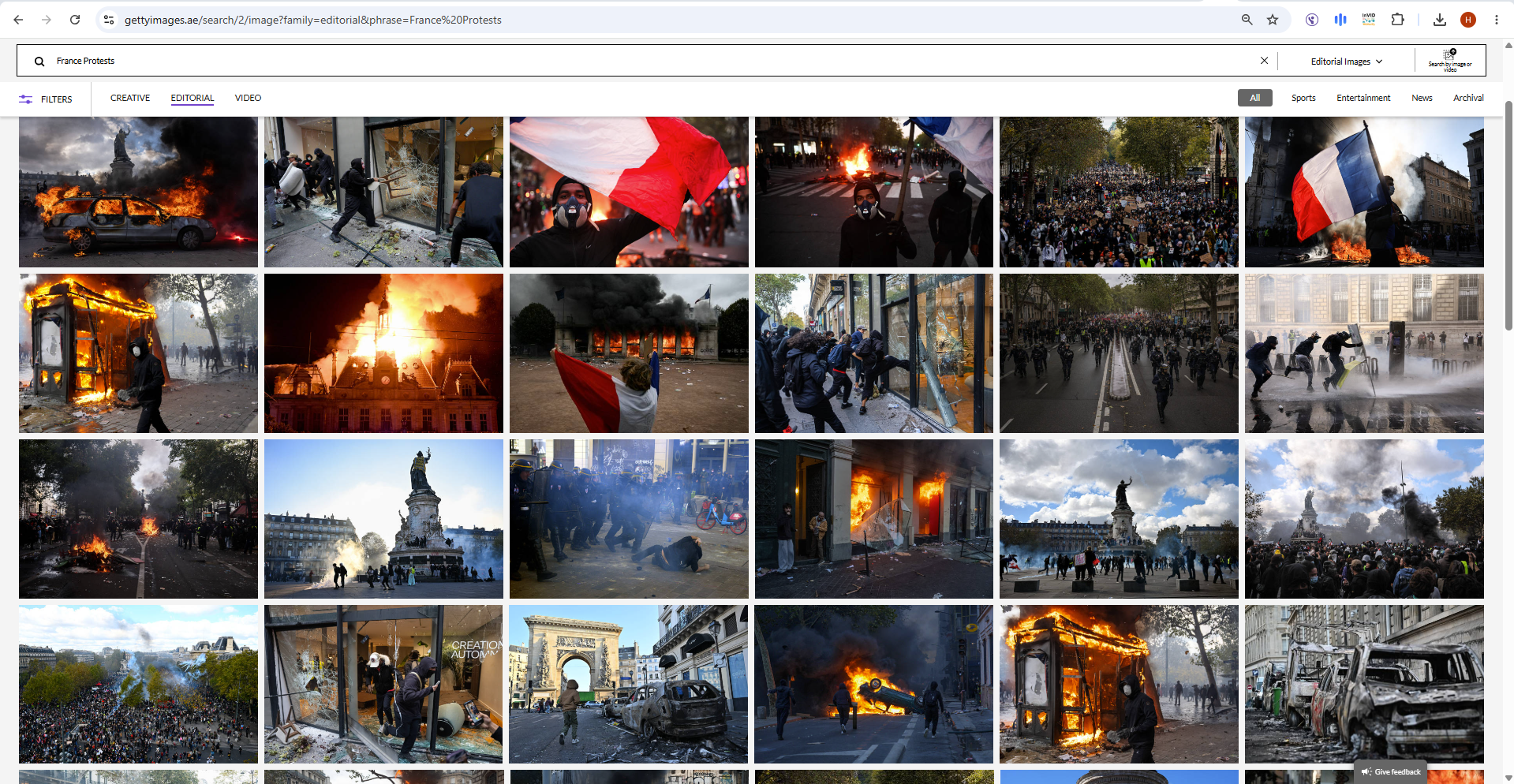Open the browser Downloads icon

tap(1440, 20)
